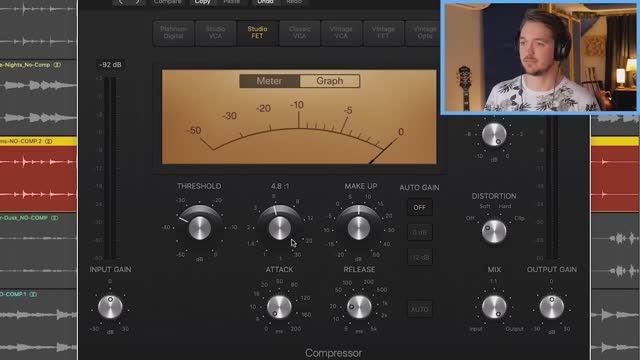This screenshot has height=360, width=640.
Task: Click the Copy button in plugin header
Action: [x=203, y=2]
